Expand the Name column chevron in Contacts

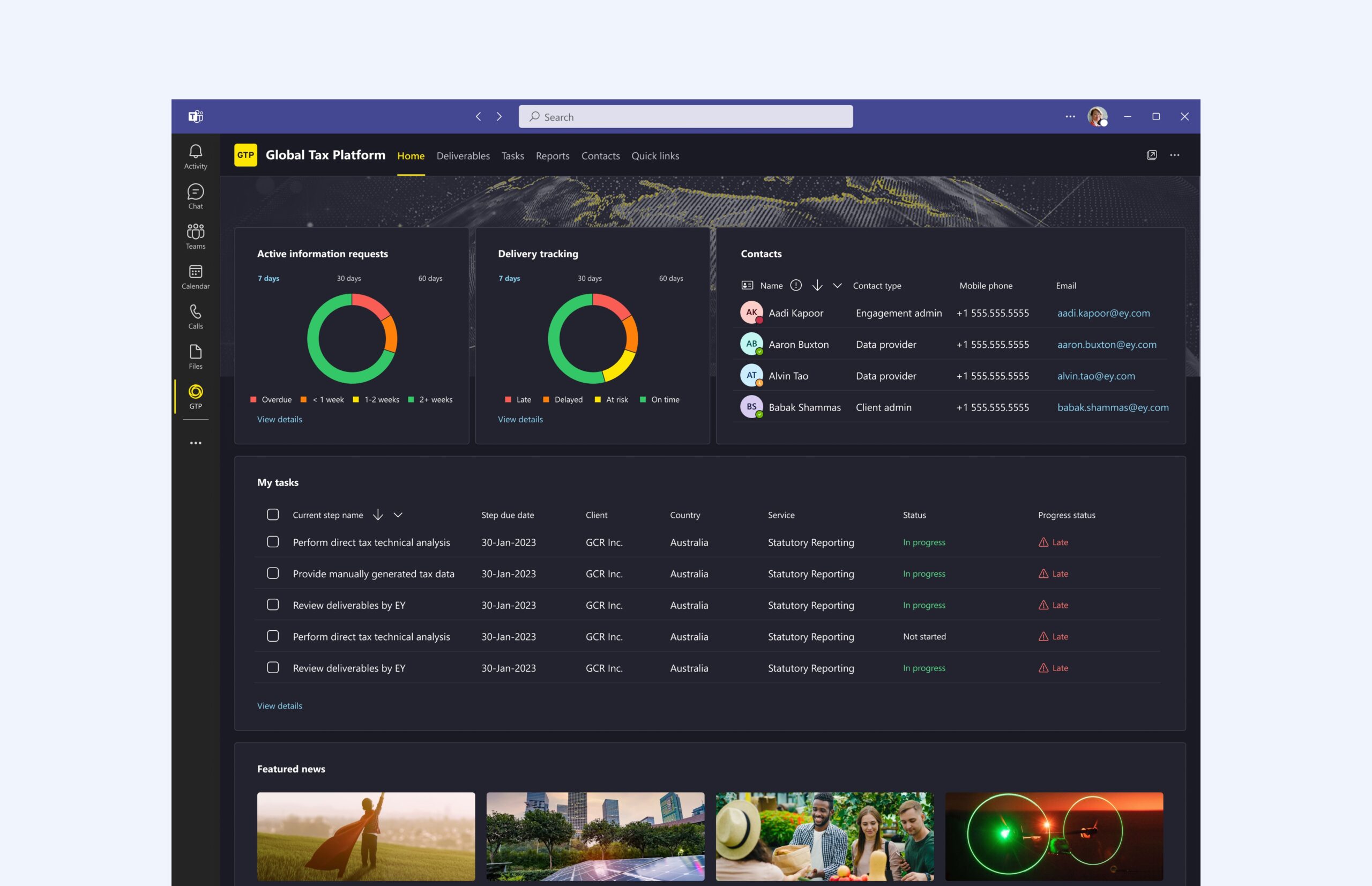pos(837,285)
